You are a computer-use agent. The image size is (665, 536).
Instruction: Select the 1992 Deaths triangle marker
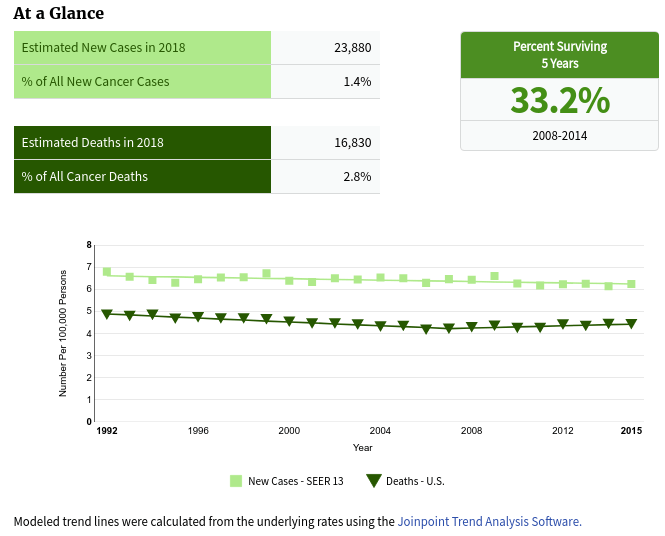pos(107,315)
